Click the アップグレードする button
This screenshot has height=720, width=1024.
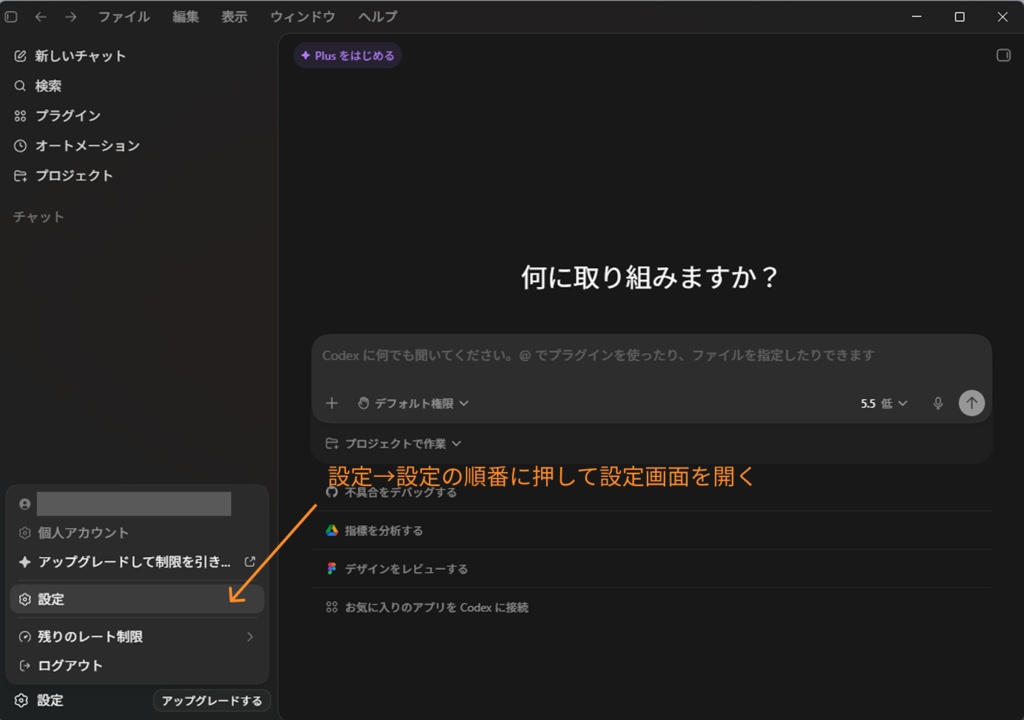[x=212, y=700]
